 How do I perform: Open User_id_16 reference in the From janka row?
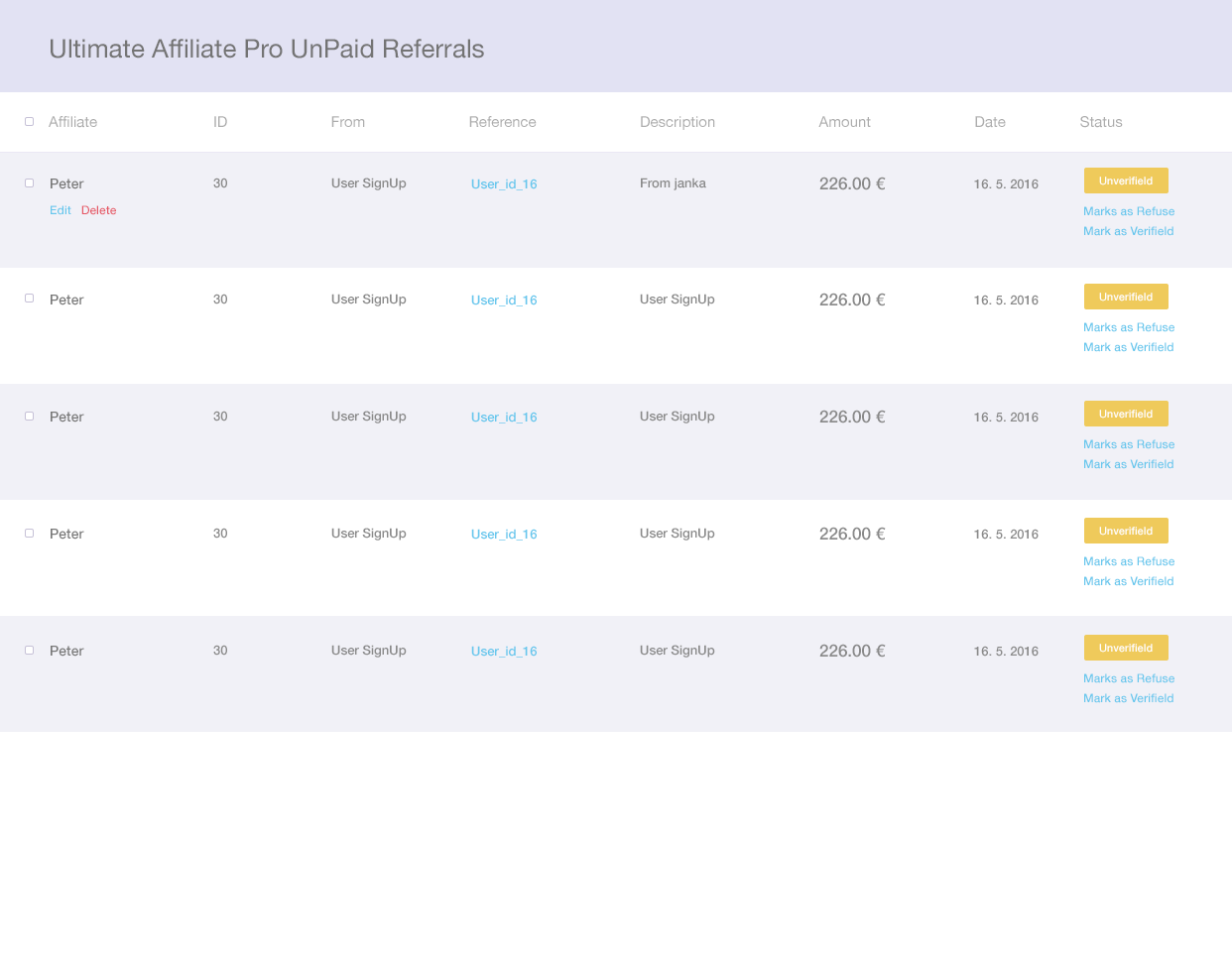click(x=504, y=184)
